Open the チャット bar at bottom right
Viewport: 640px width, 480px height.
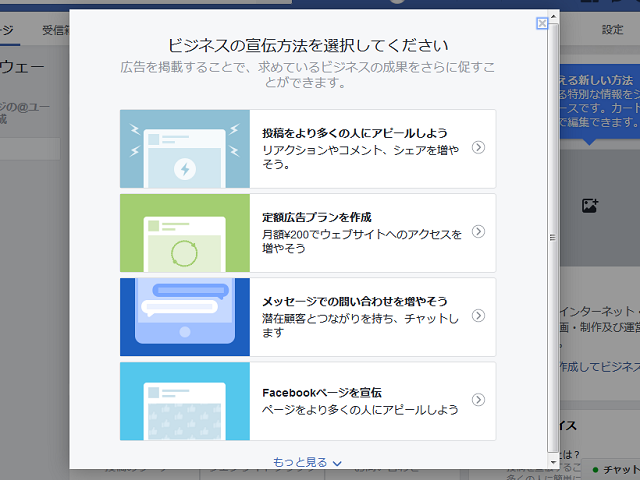tap(614, 469)
